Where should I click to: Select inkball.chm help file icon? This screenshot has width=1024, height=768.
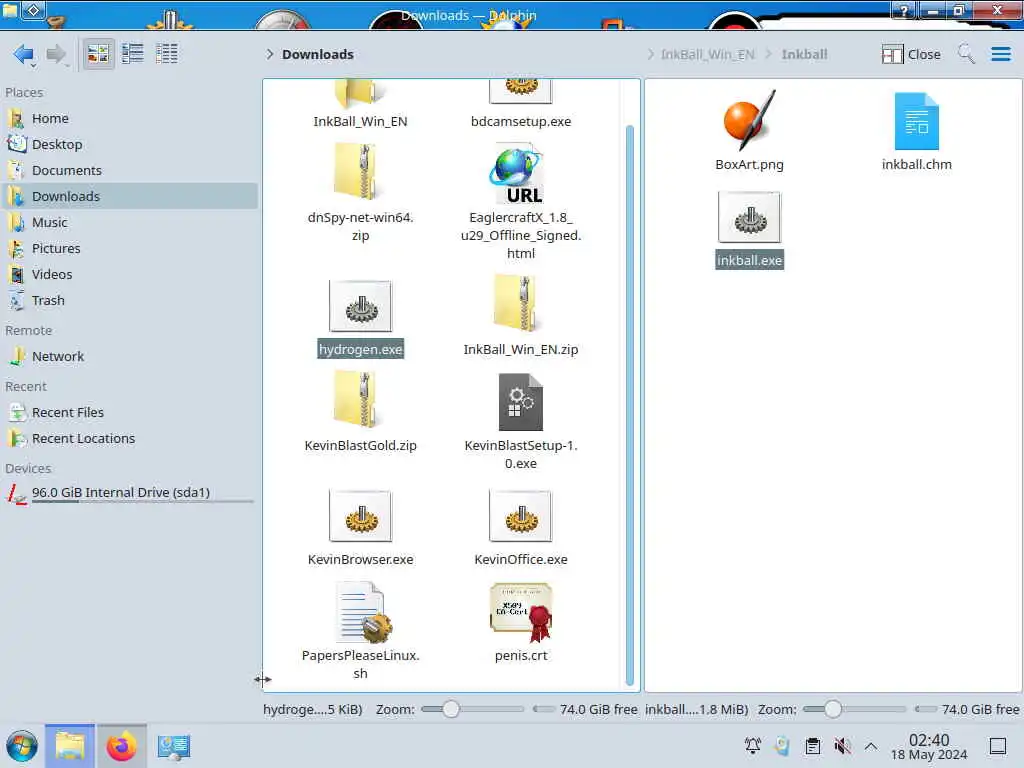pos(916,121)
